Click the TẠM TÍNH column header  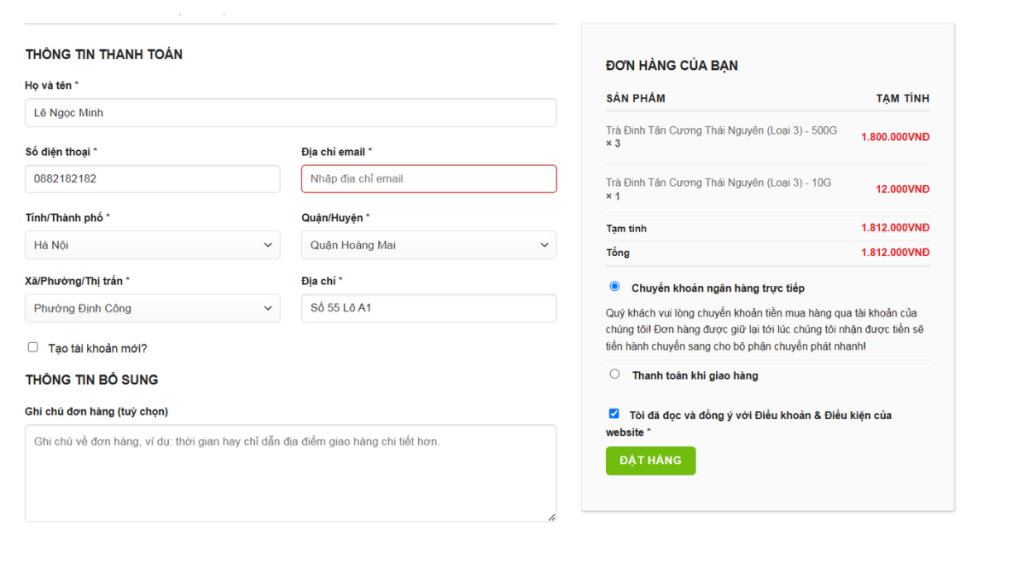(x=903, y=99)
